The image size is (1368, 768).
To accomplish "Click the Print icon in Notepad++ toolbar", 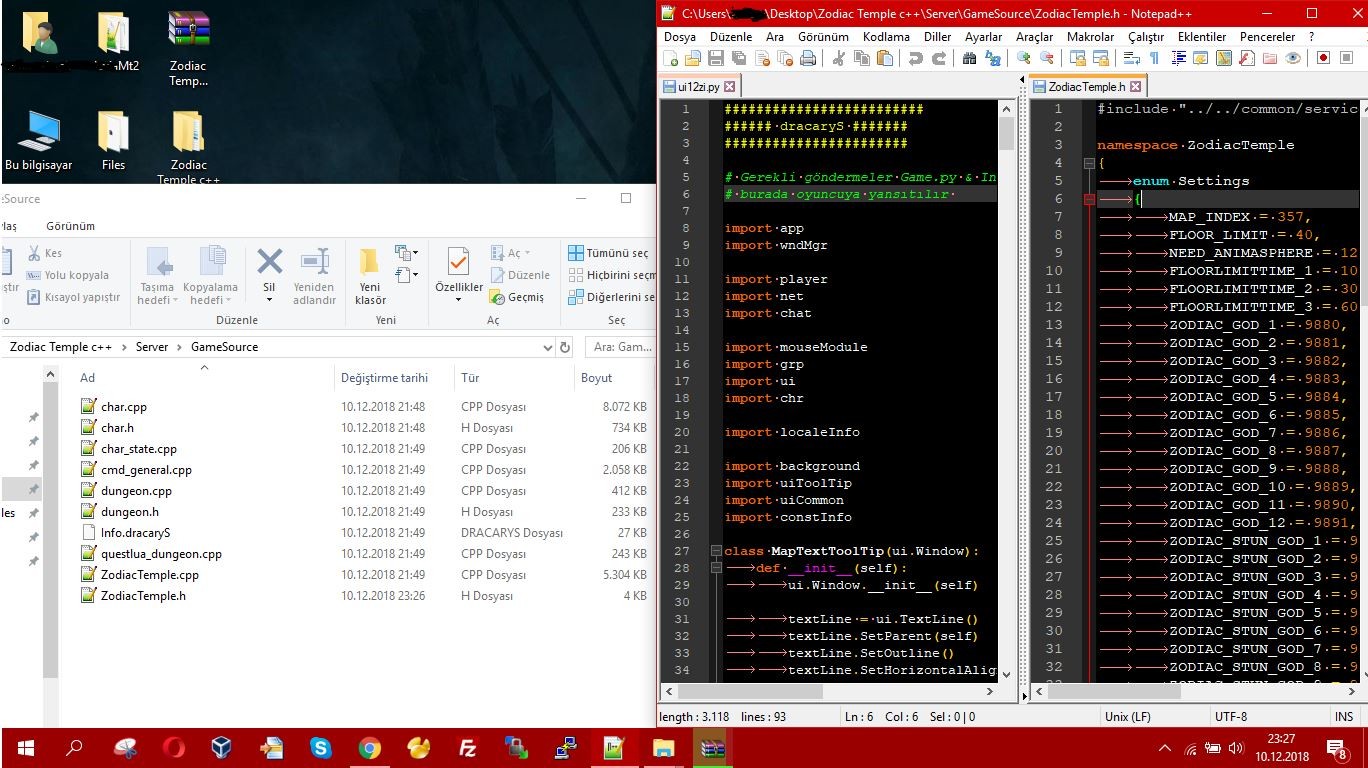I will (x=808, y=58).
